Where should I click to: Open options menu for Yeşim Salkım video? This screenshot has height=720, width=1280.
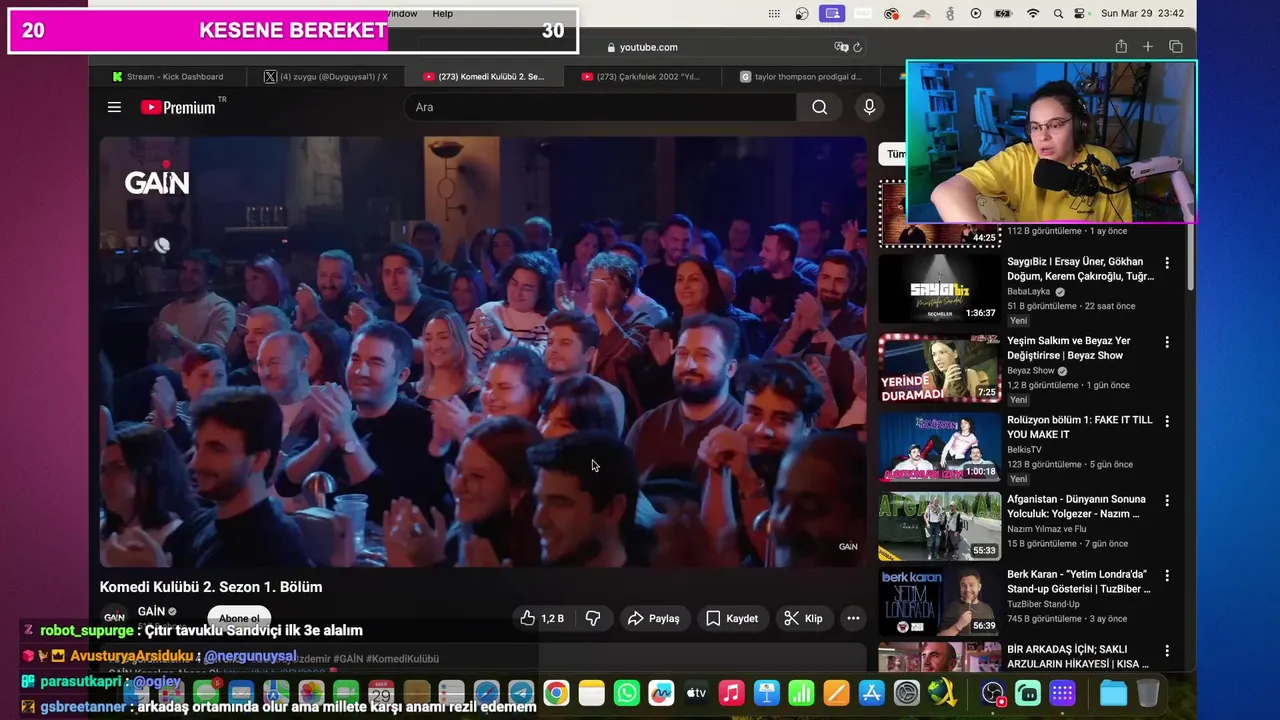[1166, 342]
